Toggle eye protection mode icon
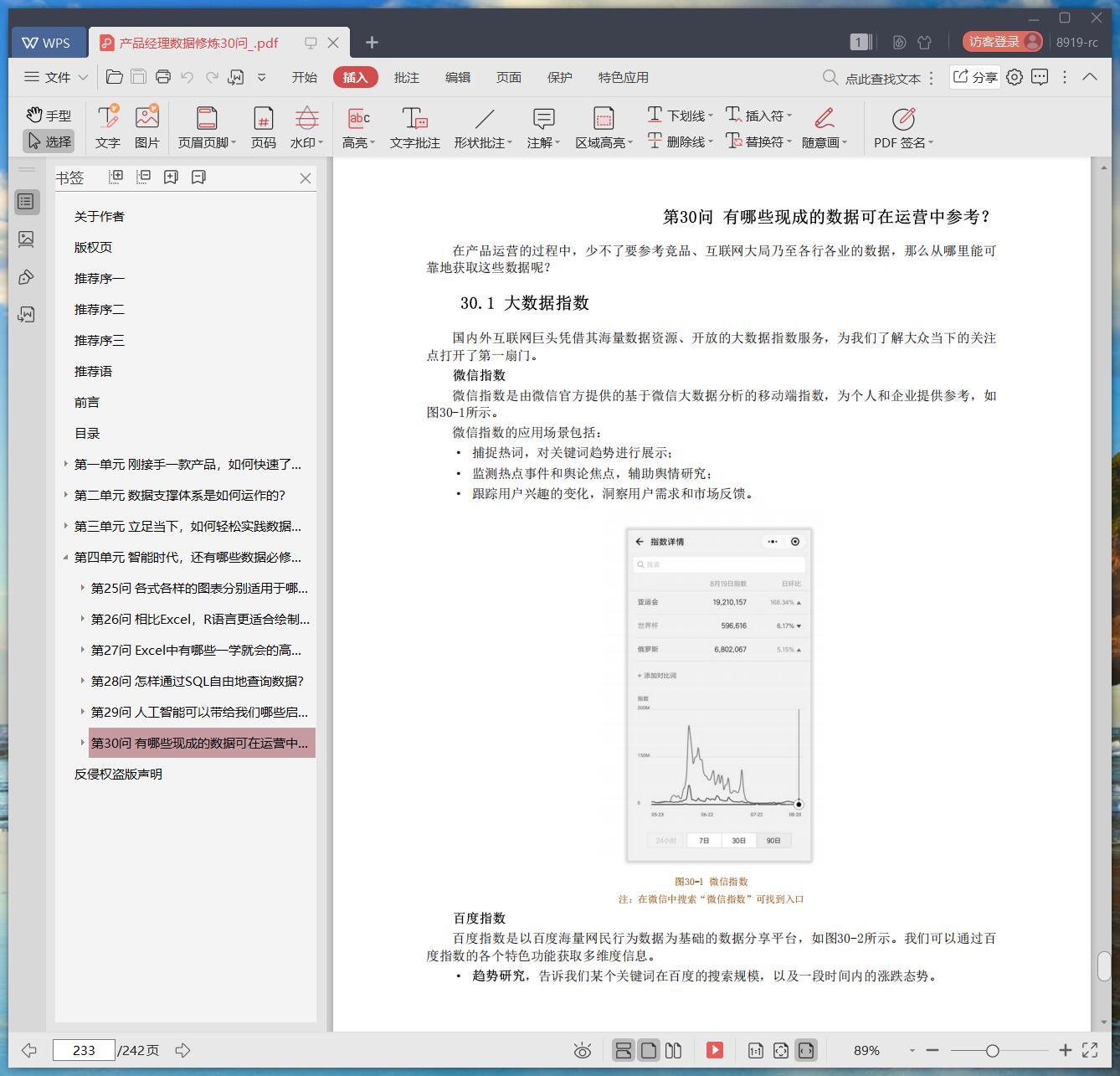This screenshot has width=1120, height=1076. coord(583,1050)
